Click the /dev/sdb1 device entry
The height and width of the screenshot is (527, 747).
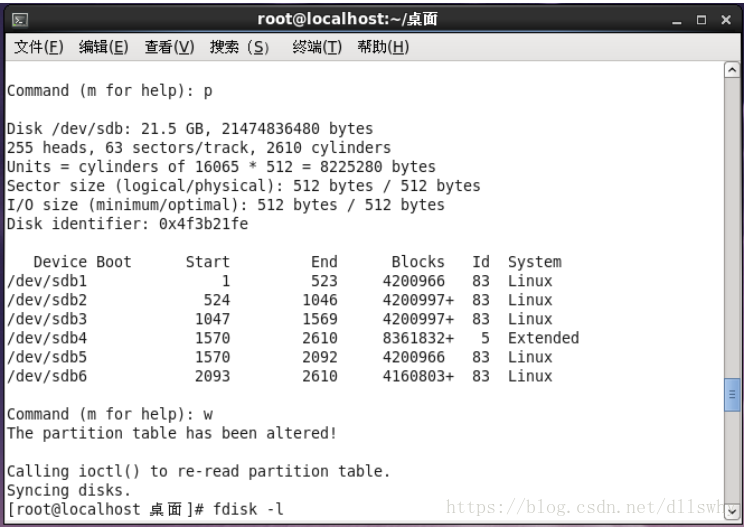(x=47, y=281)
